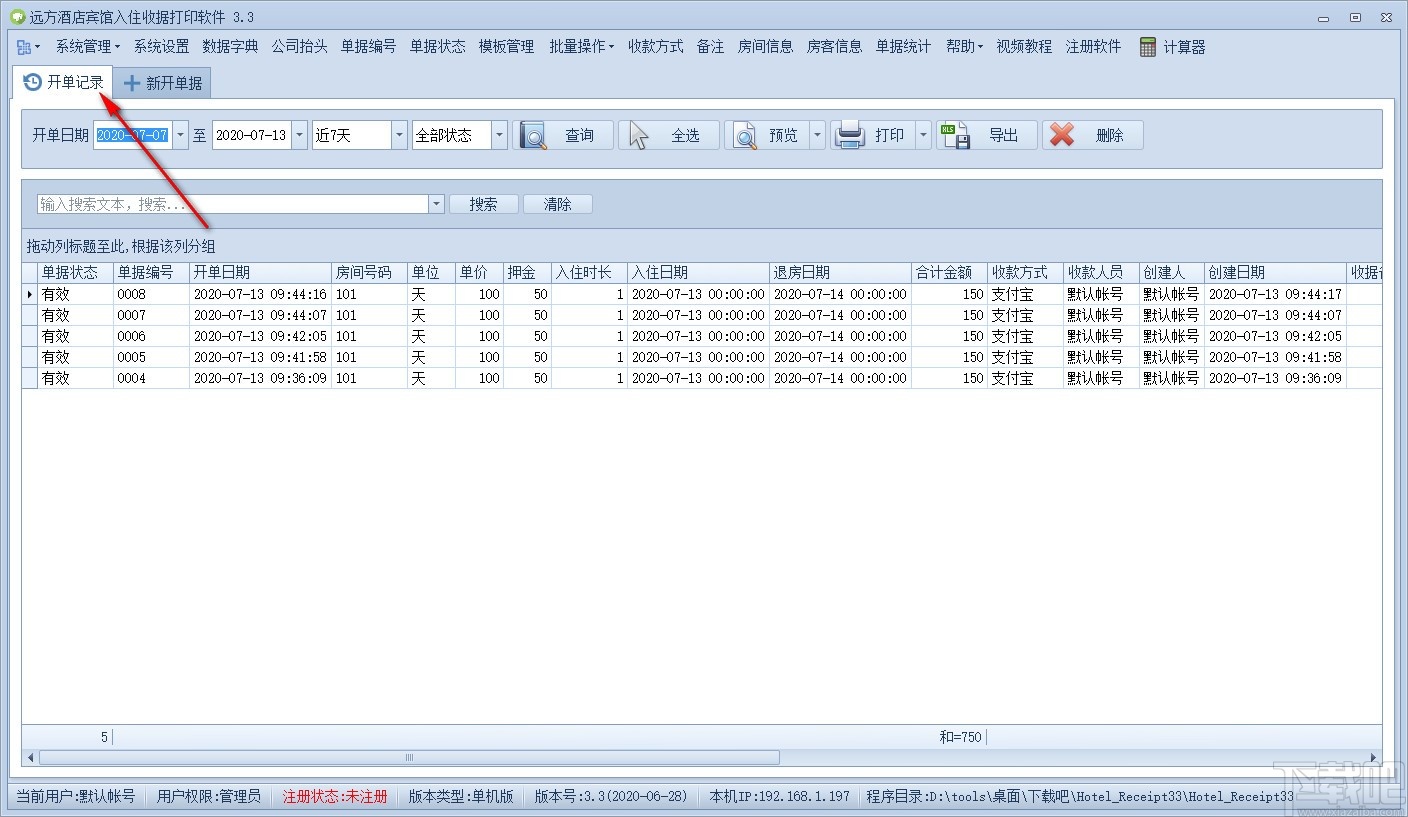
Task: Click the Excel export icon
Action: 955,135
